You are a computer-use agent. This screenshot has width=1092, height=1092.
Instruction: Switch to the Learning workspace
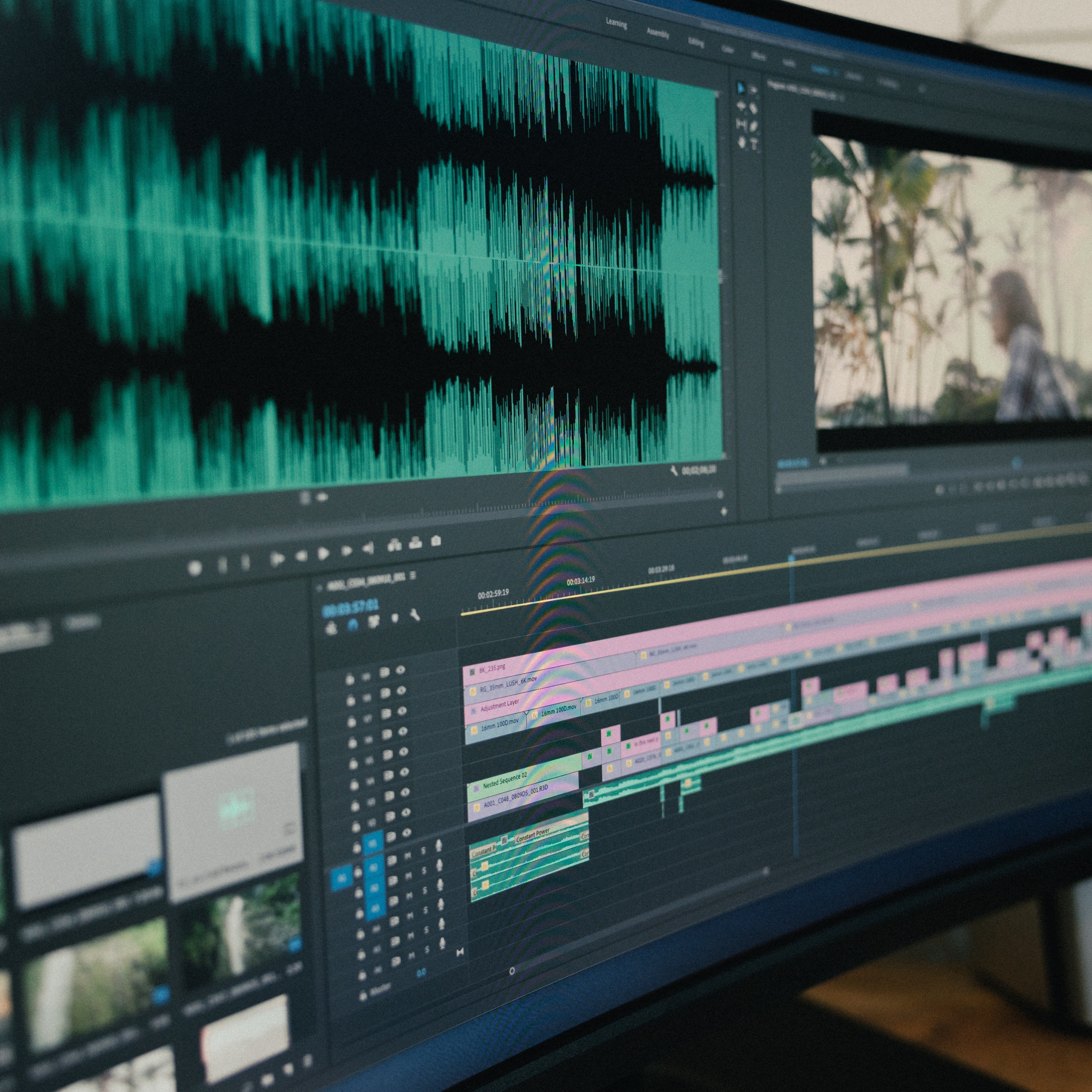pos(616,23)
